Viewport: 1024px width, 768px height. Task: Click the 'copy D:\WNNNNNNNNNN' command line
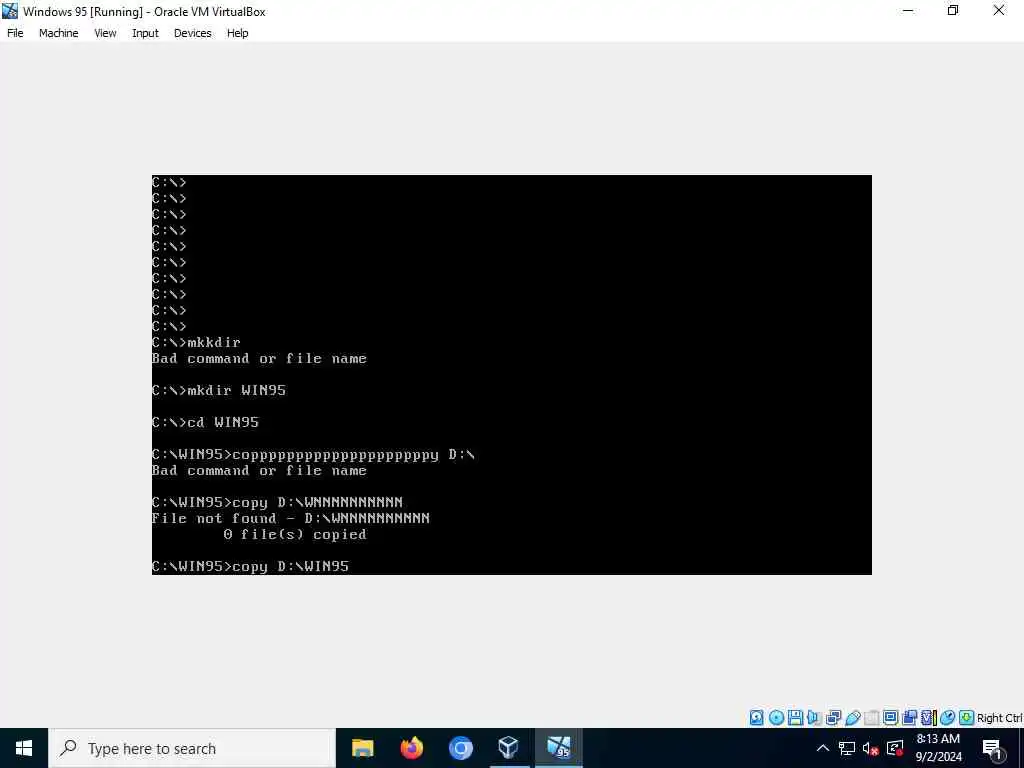click(277, 502)
